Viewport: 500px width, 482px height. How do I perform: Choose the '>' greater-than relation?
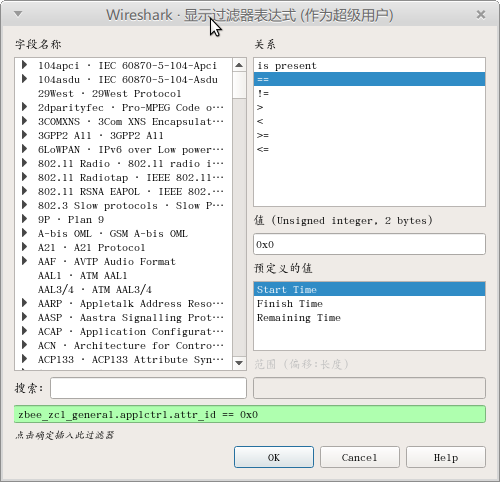pos(369,107)
